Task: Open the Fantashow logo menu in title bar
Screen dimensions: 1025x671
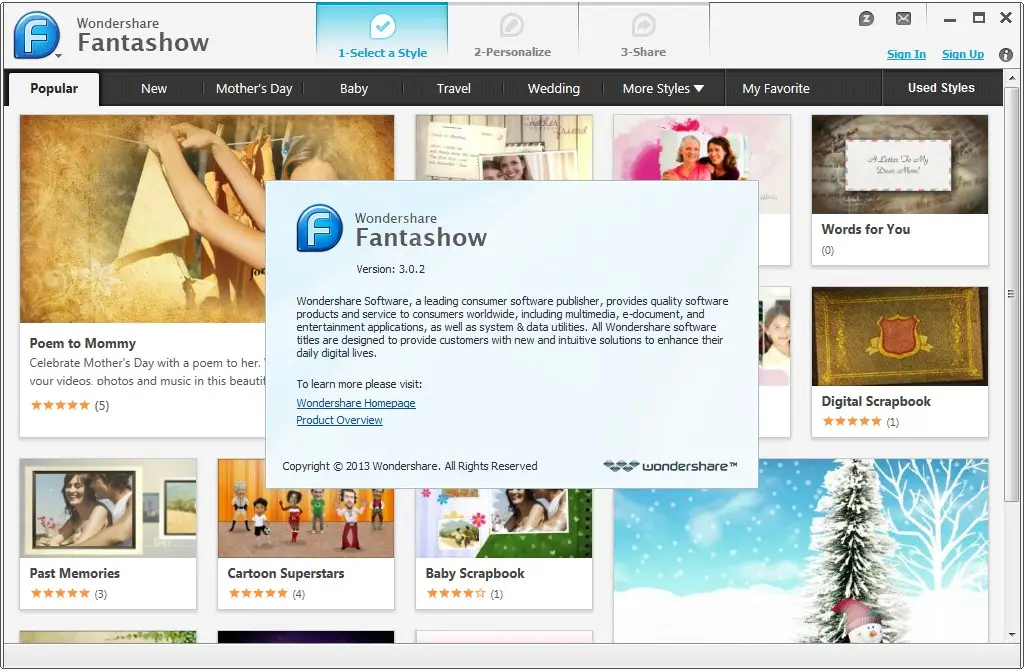Action: pos(37,35)
